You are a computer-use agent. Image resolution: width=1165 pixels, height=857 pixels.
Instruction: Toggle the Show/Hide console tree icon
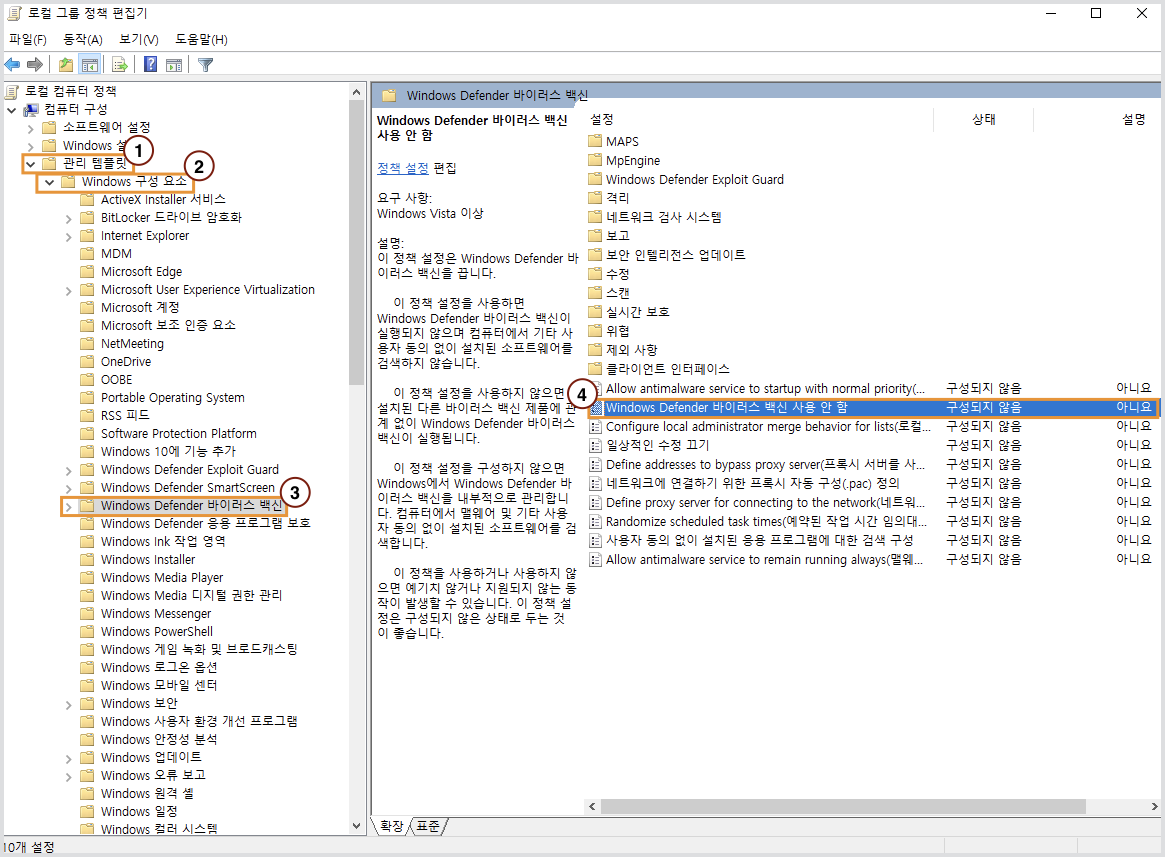click(90, 65)
